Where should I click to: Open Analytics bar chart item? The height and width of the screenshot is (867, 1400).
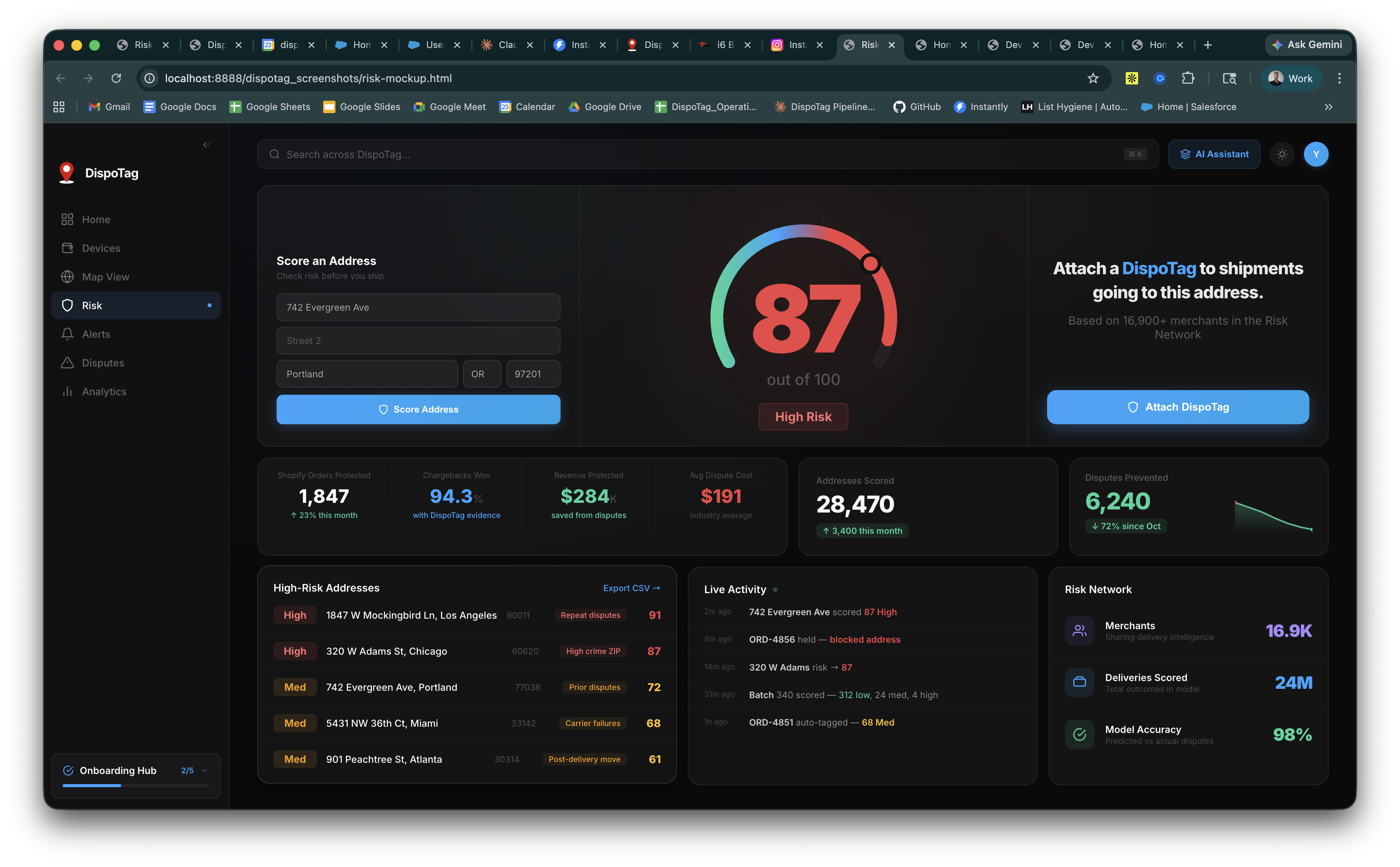(104, 392)
